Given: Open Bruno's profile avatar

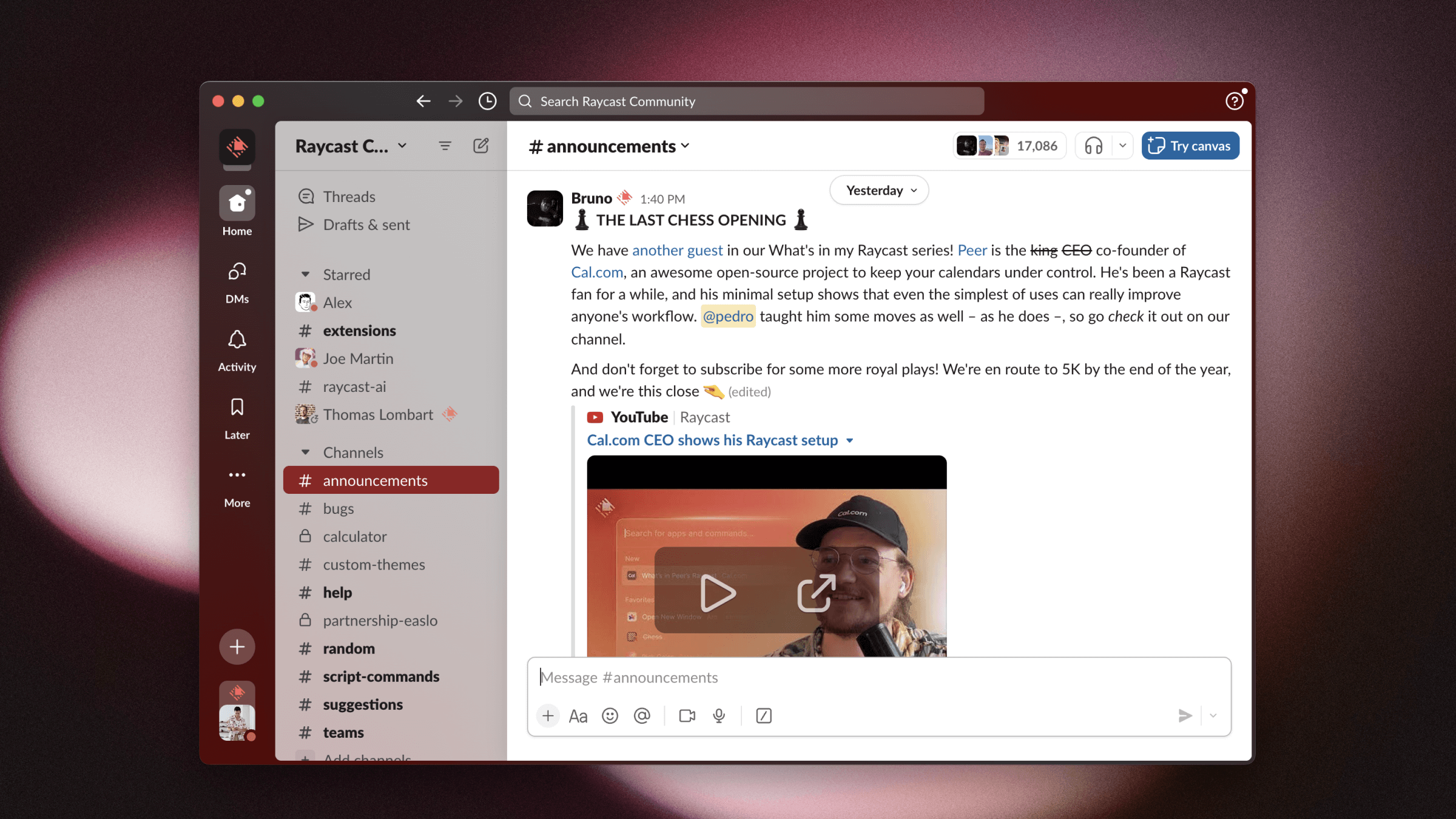Looking at the screenshot, I should click(x=545, y=209).
